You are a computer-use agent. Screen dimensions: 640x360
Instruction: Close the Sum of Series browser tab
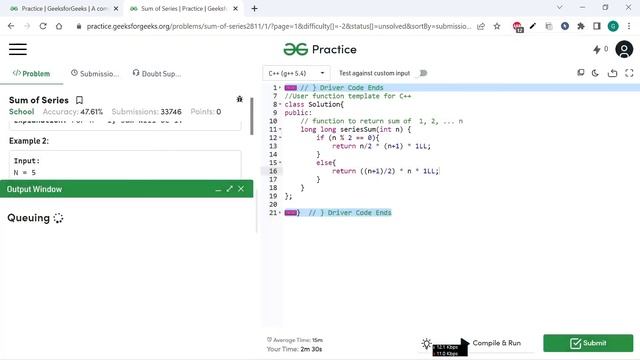tap(235, 8)
